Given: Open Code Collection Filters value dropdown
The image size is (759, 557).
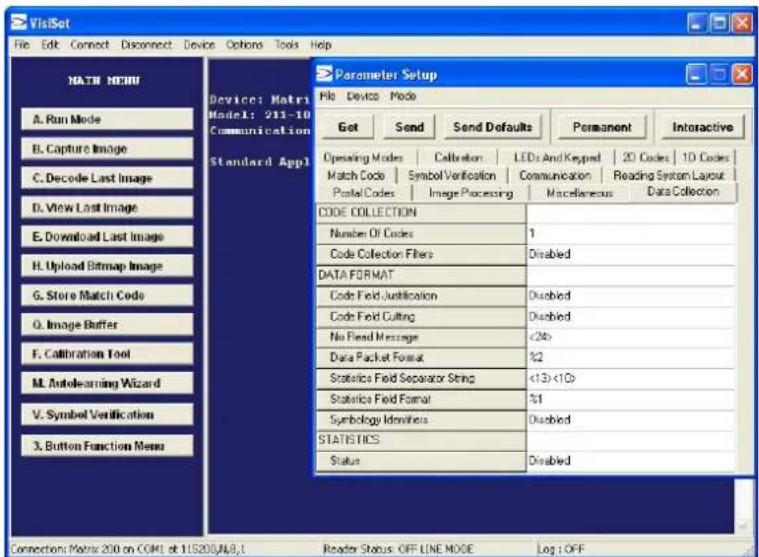Looking at the screenshot, I should point(630,254).
